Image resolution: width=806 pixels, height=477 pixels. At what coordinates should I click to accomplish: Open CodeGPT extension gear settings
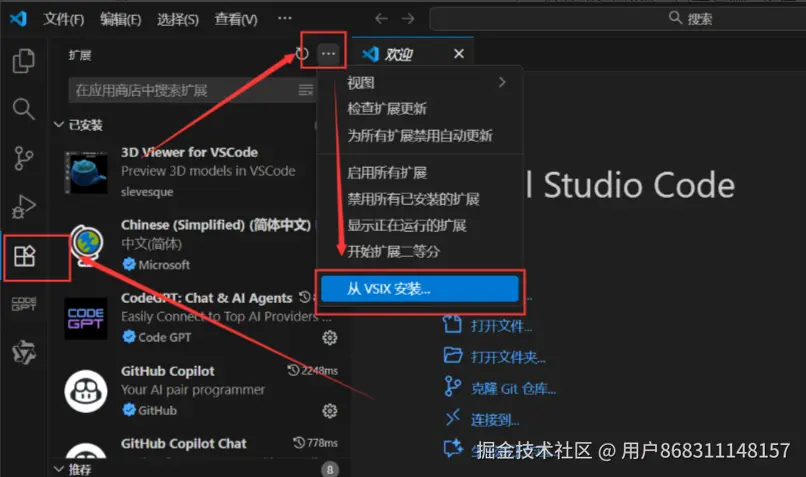(x=329, y=338)
